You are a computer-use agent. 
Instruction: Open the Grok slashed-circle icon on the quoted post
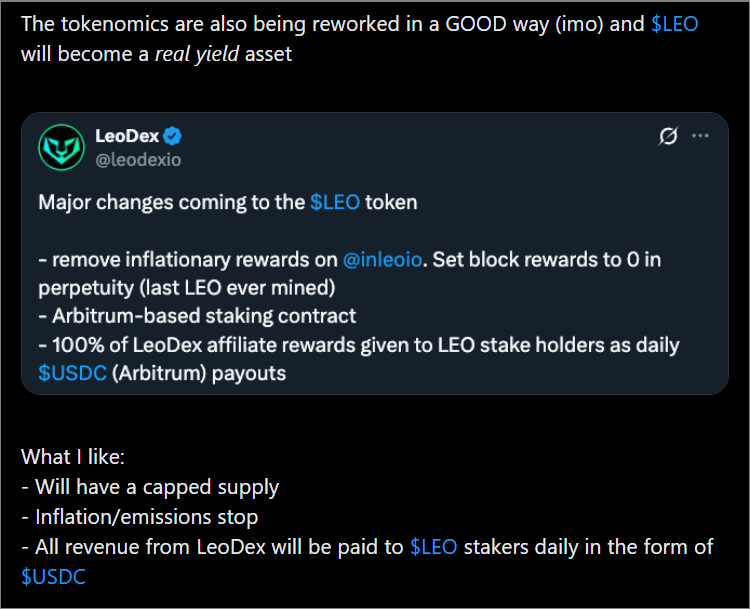click(x=668, y=136)
